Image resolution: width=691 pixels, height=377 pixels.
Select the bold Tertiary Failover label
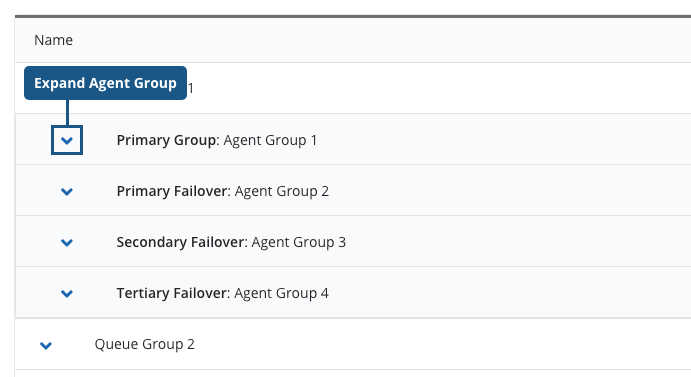[x=171, y=293]
